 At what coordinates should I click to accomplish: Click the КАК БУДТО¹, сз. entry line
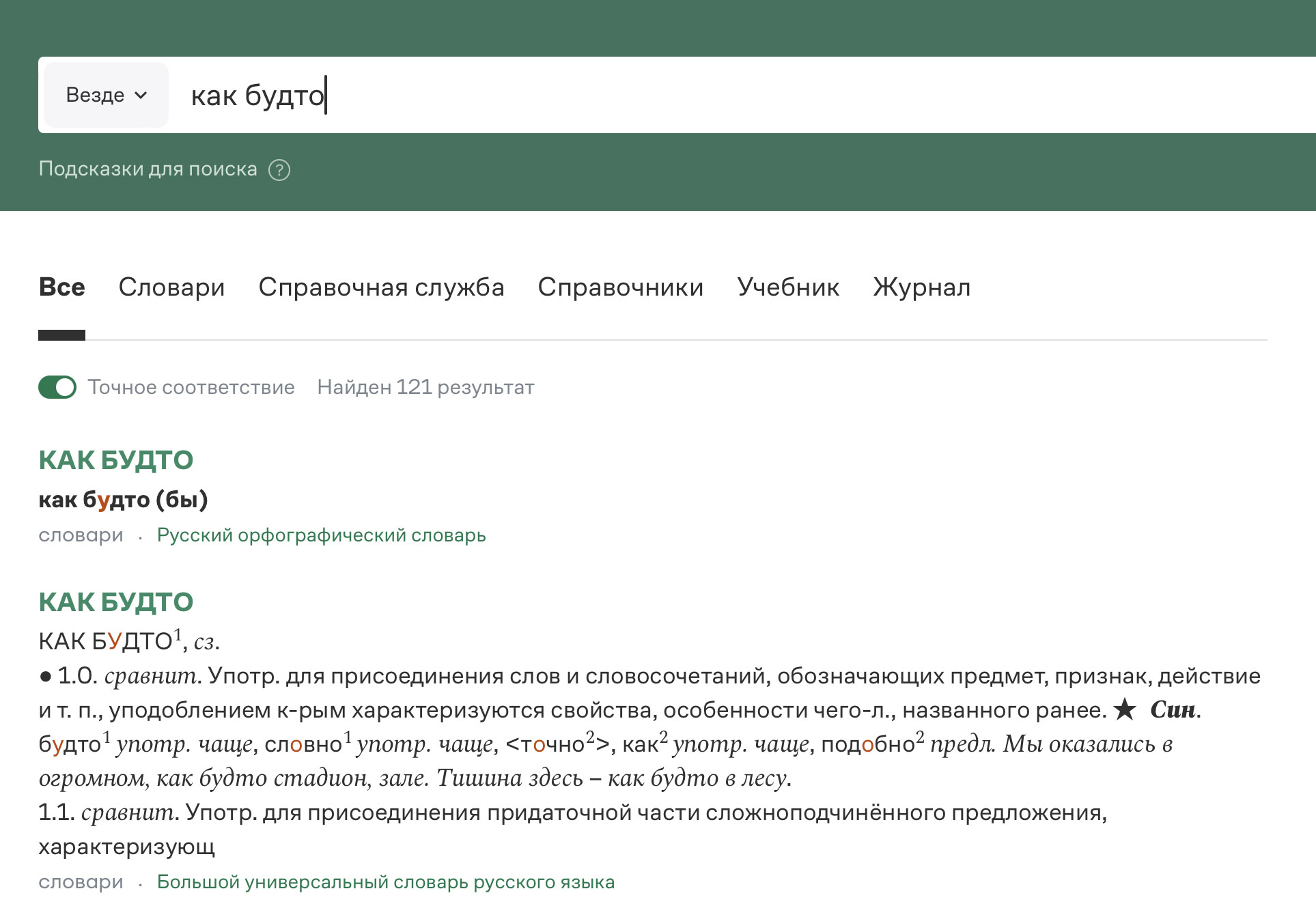pyautogui.click(x=129, y=641)
